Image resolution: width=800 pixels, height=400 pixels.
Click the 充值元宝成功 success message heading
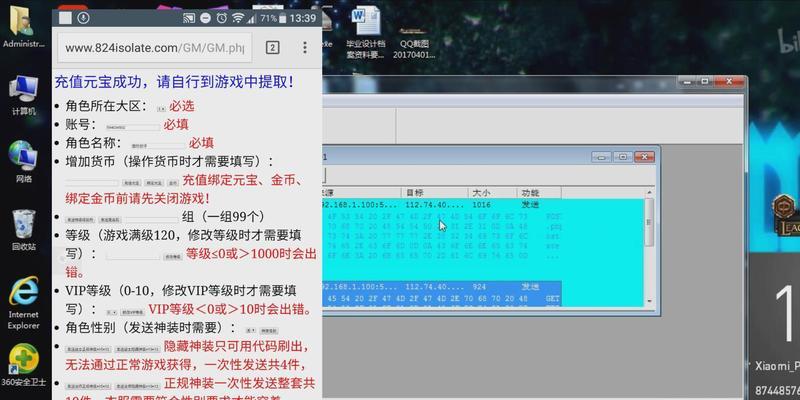(x=174, y=82)
